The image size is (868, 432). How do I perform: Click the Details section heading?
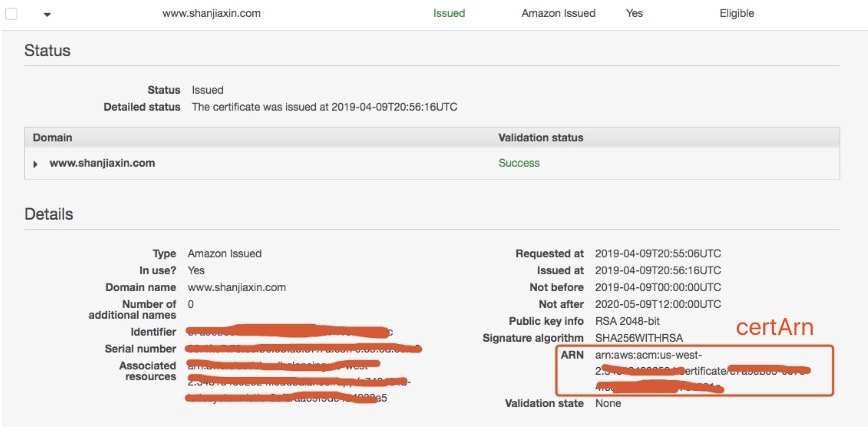click(49, 214)
